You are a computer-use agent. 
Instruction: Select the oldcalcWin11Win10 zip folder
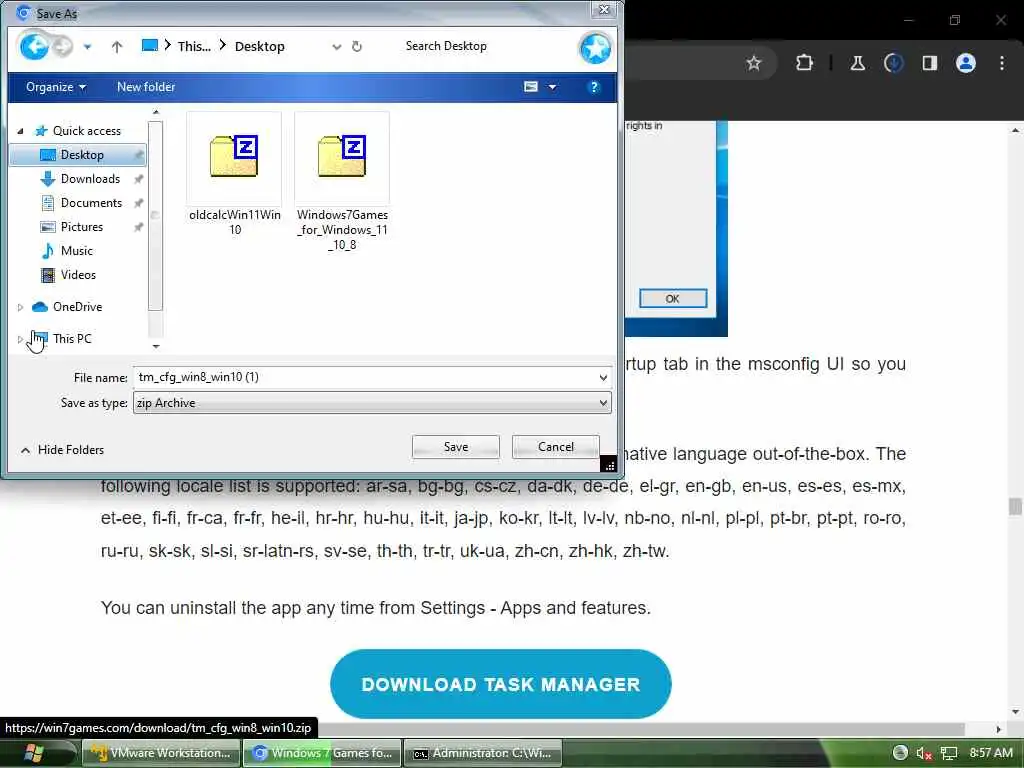pos(234,174)
